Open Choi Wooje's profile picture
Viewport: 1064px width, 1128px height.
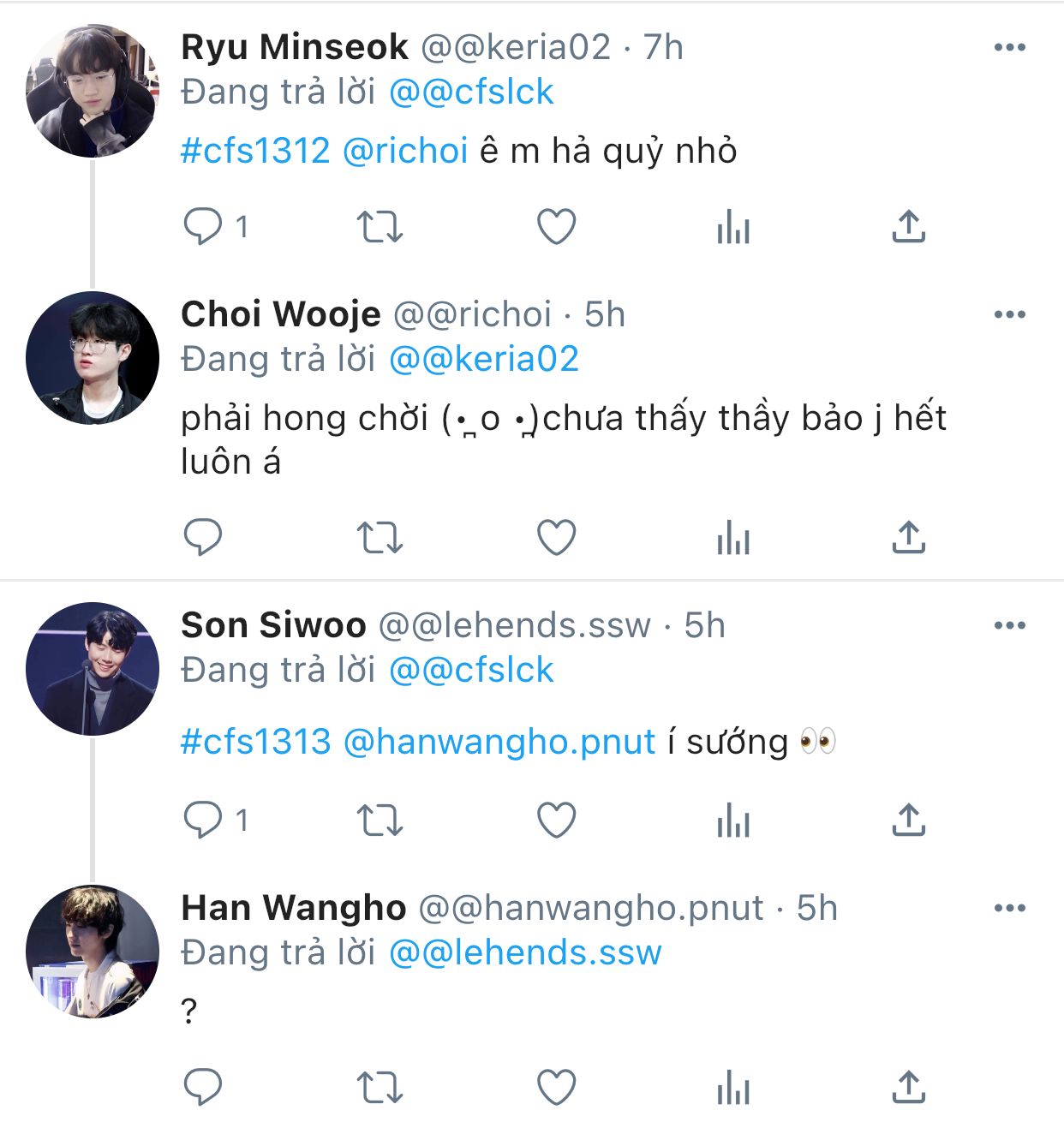click(93, 358)
